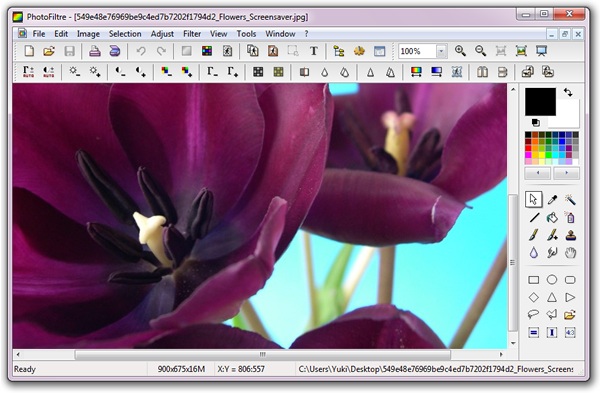Screen dimensions: 600x393
Task: Click Gamma plus icon
Action: tap(232, 72)
